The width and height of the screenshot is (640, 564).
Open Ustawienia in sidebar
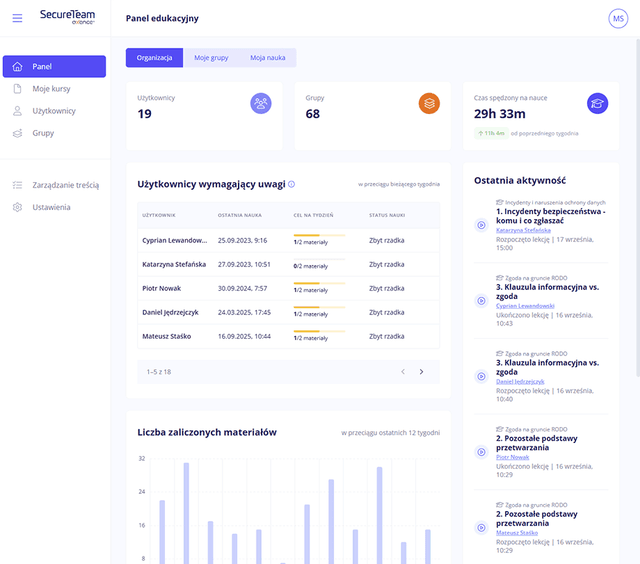[x=51, y=207]
